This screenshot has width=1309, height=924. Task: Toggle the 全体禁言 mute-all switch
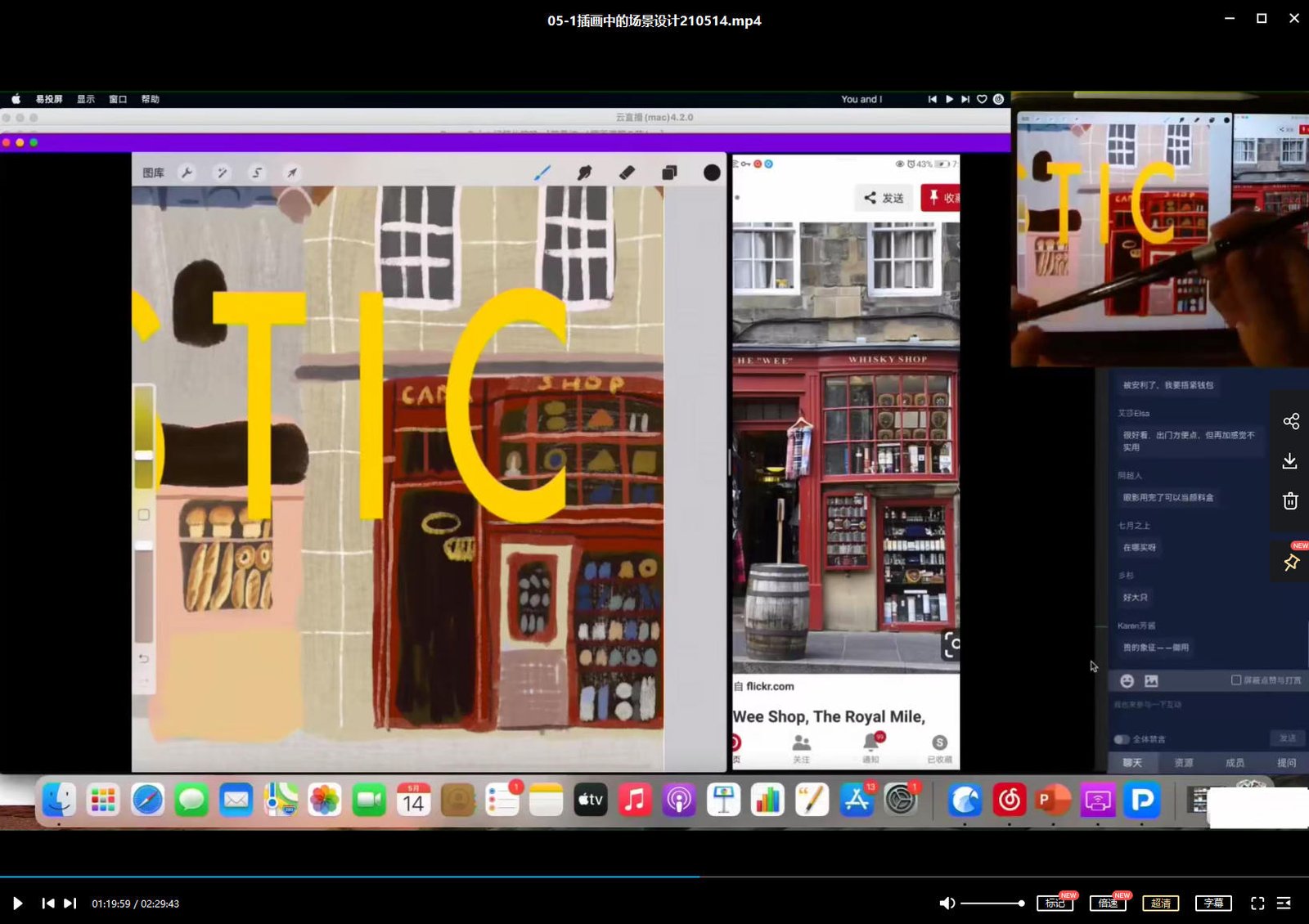point(1122,739)
